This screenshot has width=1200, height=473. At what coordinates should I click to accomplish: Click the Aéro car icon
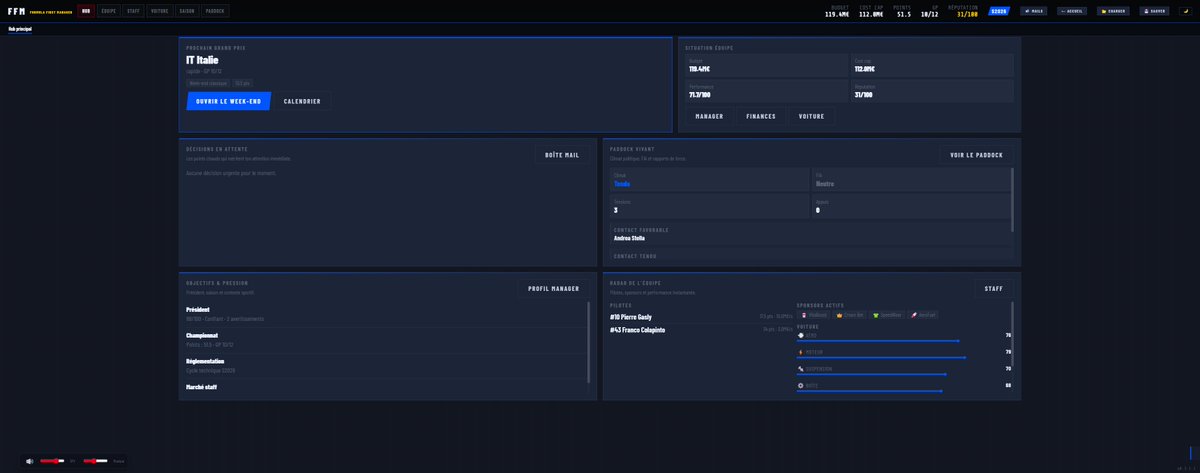click(x=801, y=335)
